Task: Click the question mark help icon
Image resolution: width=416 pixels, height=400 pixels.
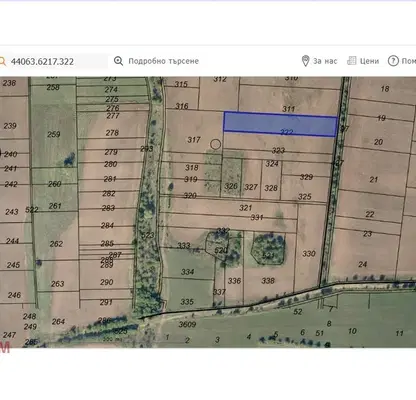Action: pos(393,61)
